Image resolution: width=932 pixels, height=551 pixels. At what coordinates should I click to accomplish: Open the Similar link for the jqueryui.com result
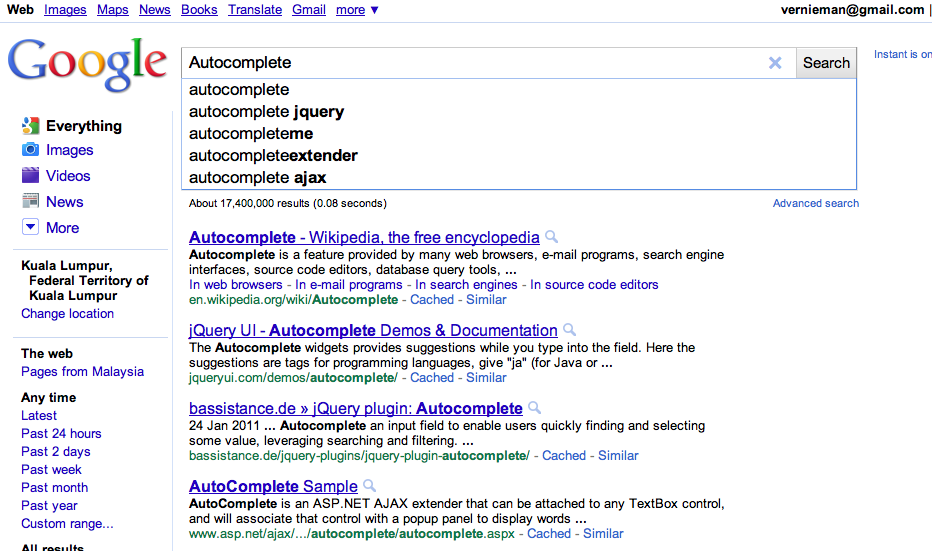[x=486, y=377]
